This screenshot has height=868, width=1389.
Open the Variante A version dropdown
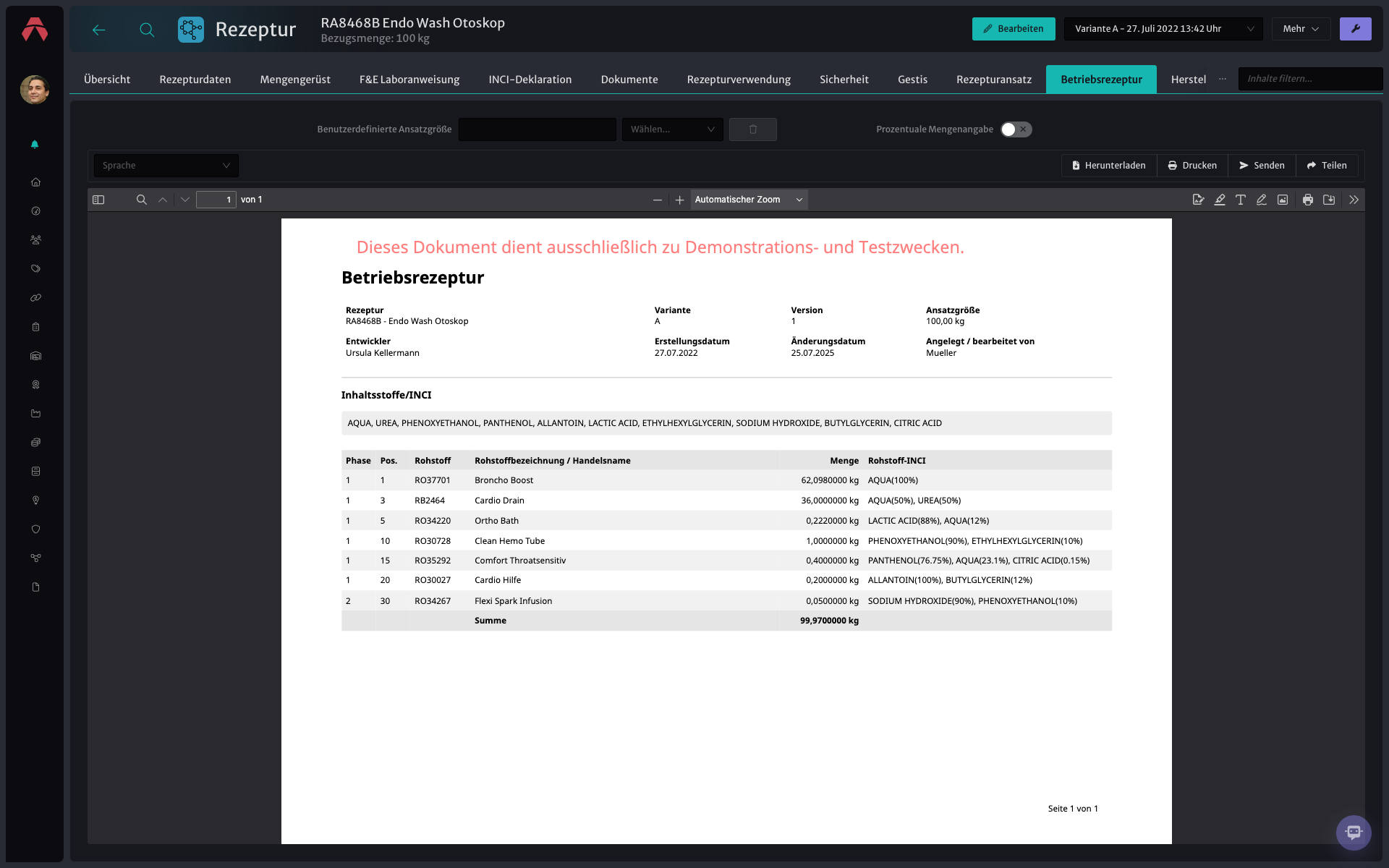[1163, 29]
